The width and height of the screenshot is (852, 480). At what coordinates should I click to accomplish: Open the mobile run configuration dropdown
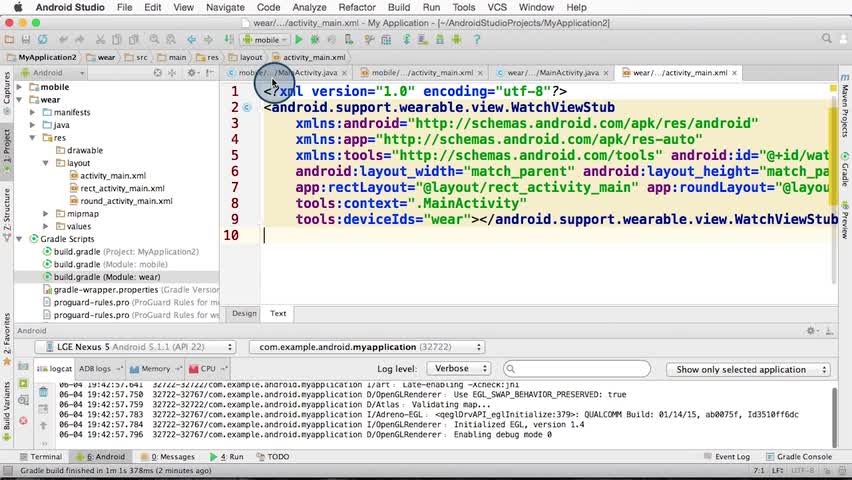(x=265, y=40)
